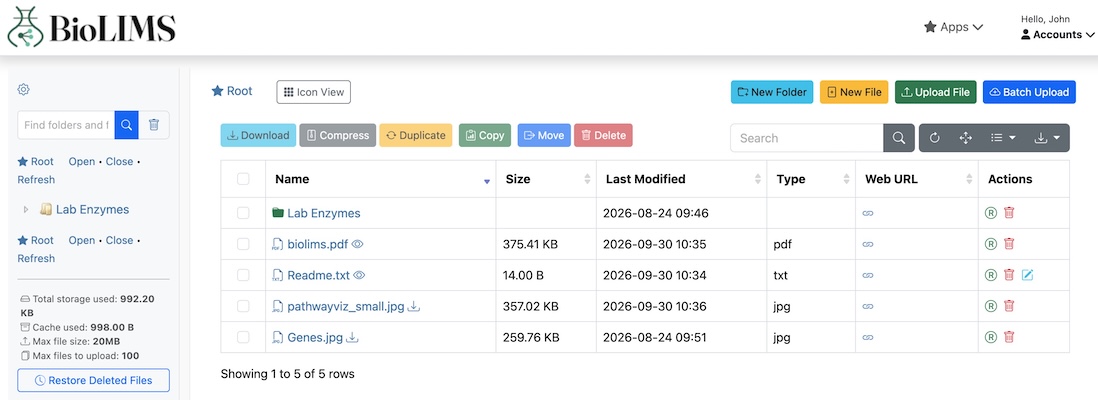
Task: Click the green R rename icon for Readme.txt
Action: pyautogui.click(x=990, y=275)
